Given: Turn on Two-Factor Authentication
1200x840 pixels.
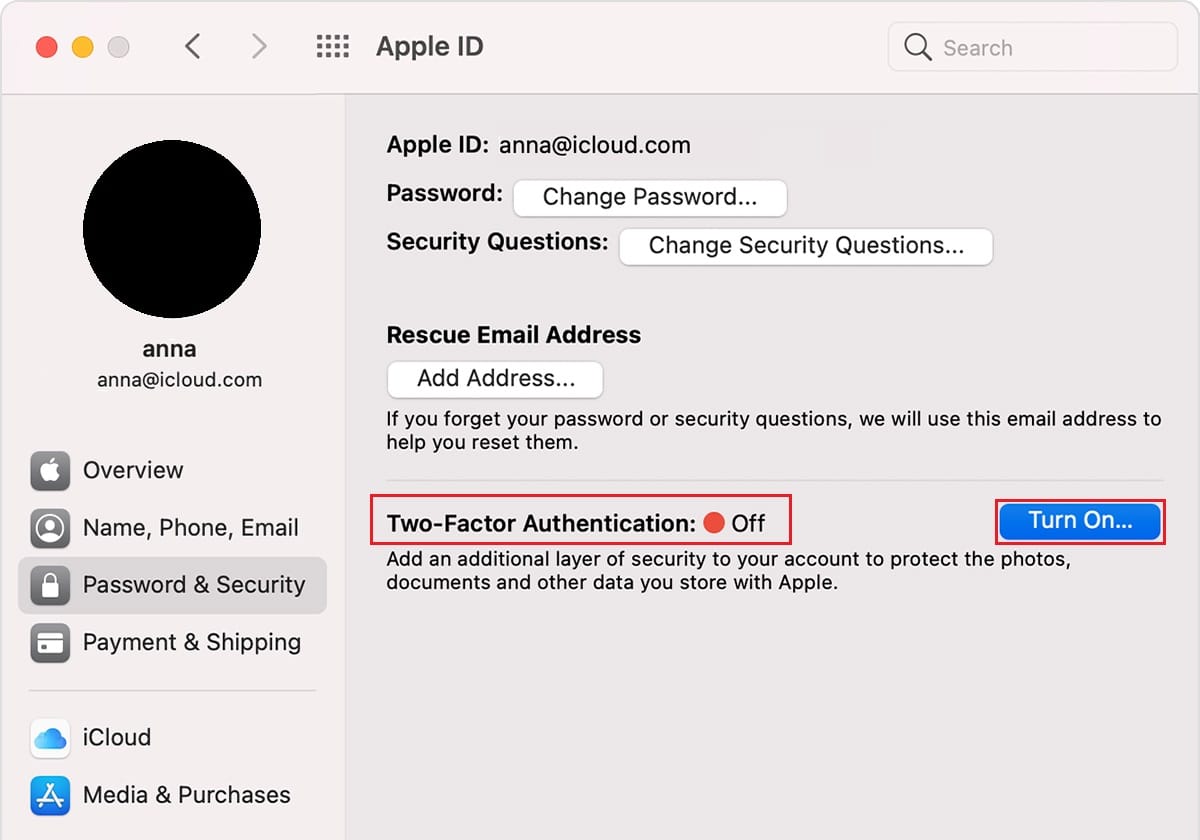Looking at the screenshot, I should tap(1080, 521).
